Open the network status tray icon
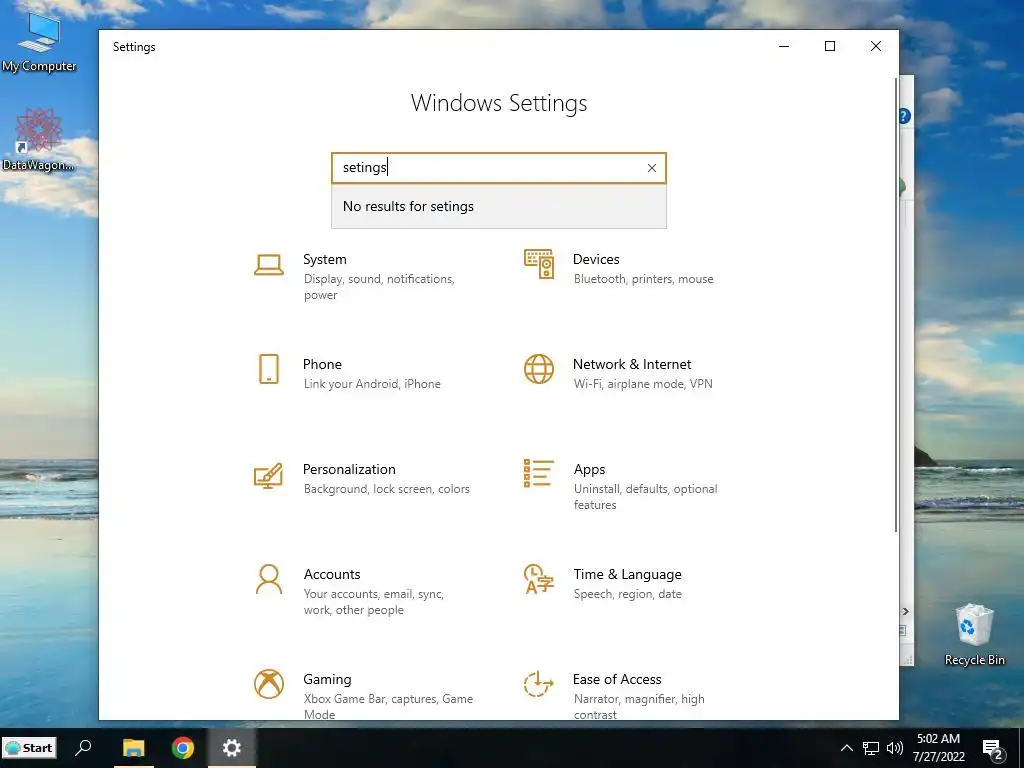The image size is (1024, 768). coord(871,748)
